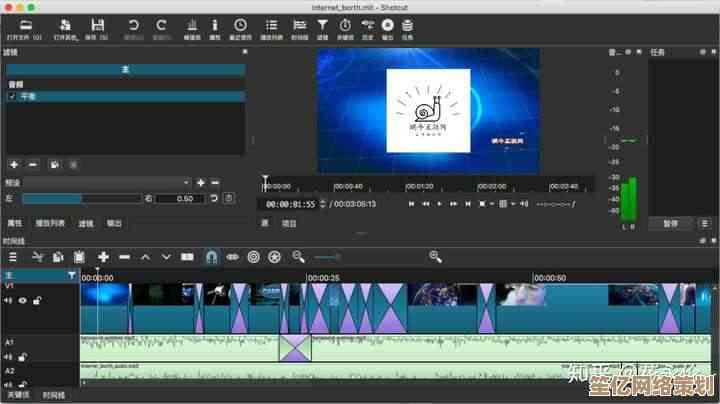Click the ripple delete minus icon in timeline
The width and height of the screenshot is (720, 404).
point(124,257)
